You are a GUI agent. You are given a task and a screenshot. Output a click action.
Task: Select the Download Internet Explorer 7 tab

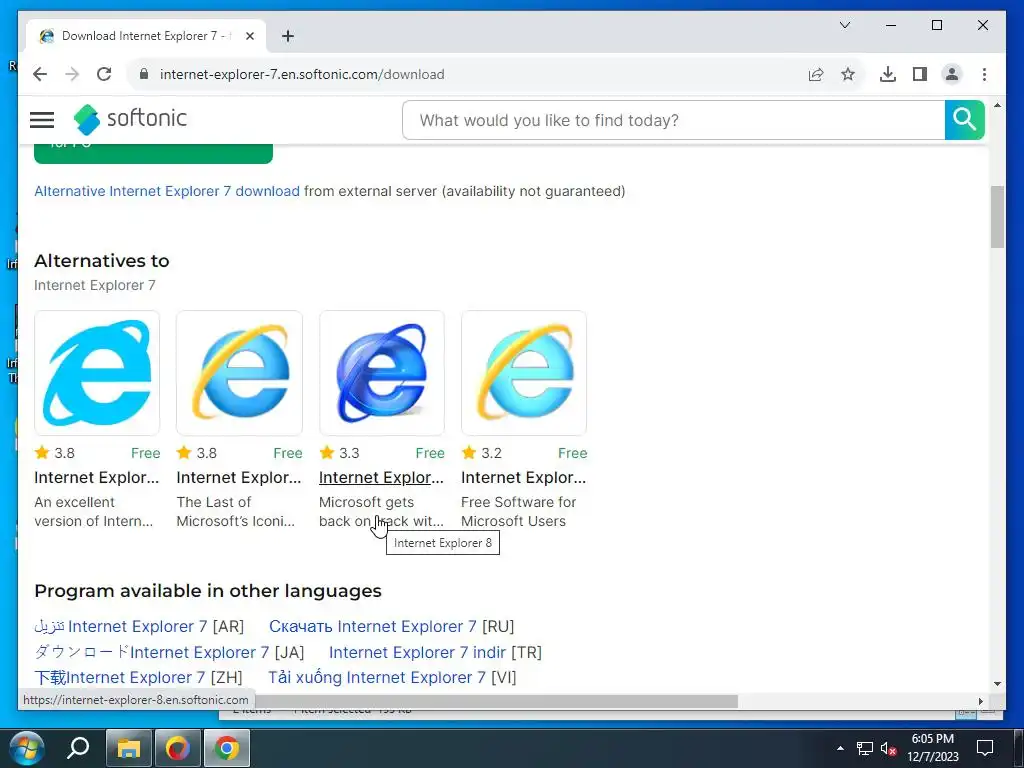point(146,36)
